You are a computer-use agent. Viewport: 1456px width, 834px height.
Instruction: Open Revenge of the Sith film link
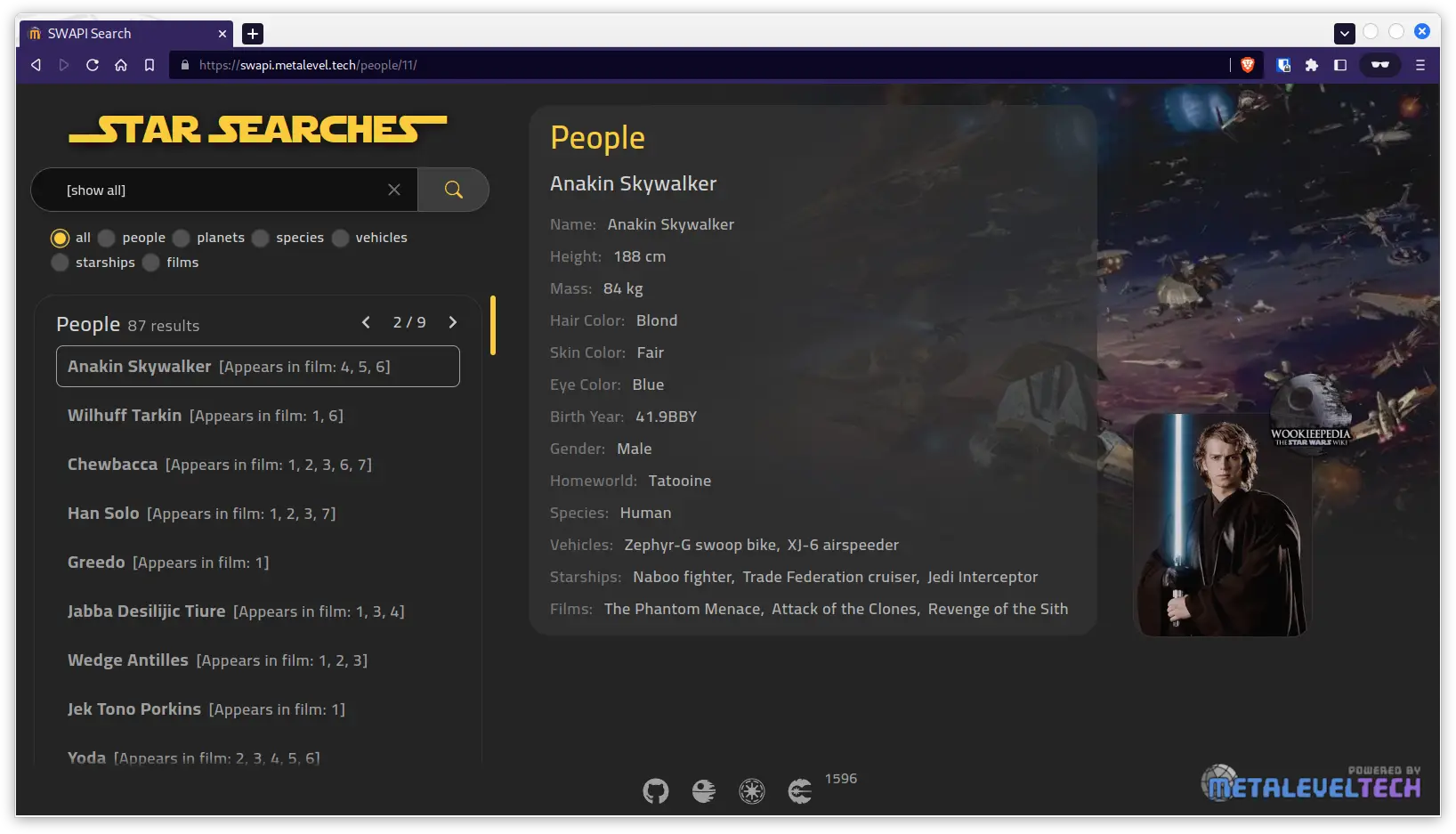pyautogui.click(x=998, y=609)
